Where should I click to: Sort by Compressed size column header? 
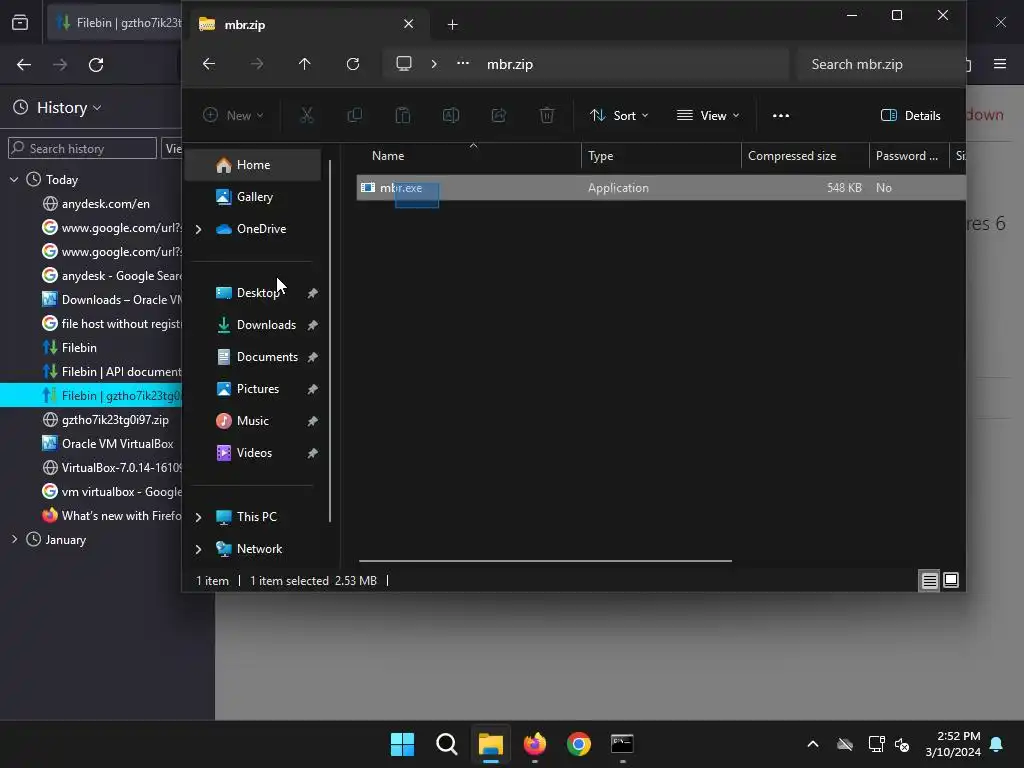coord(805,156)
